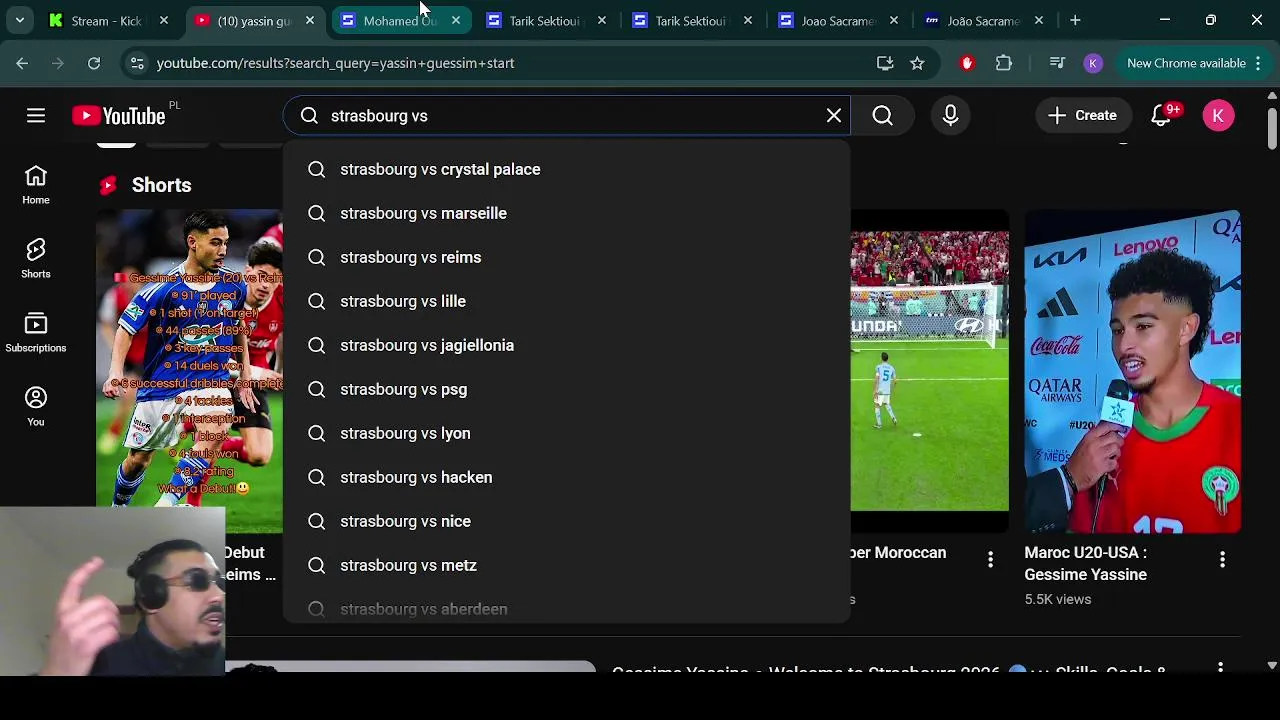Open the Extensions puzzle icon

pyautogui.click(x=1004, y=63)
